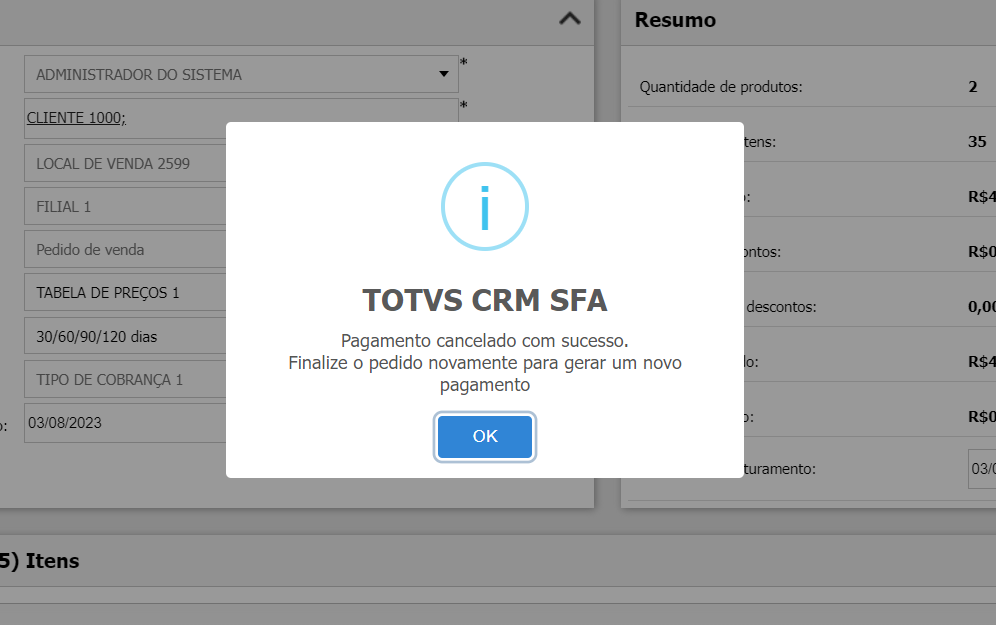This screenshot has width=996, height=625.
Task: Click the TOTVS CRM SFA dialog title
Action: click(485, 300)
